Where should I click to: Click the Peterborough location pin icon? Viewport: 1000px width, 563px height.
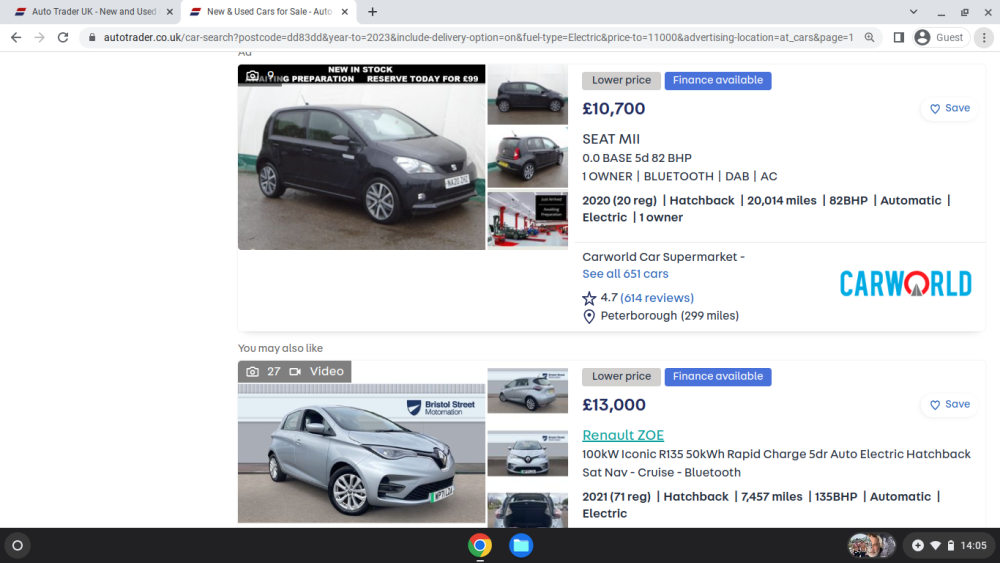pos(589,316)
